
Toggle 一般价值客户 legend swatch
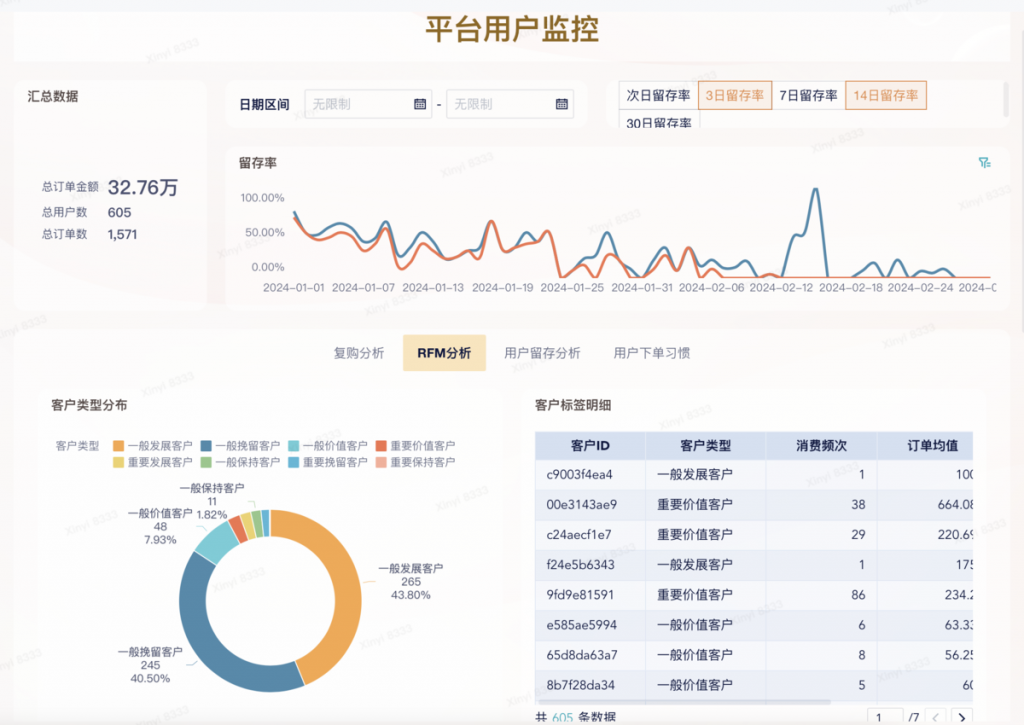pos(293,446)
